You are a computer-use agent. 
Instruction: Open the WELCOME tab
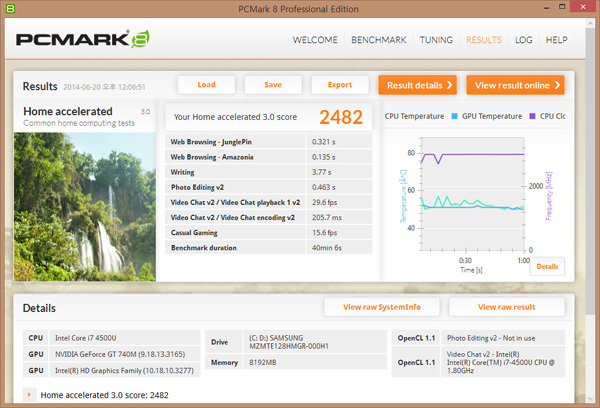pos(314,41)
